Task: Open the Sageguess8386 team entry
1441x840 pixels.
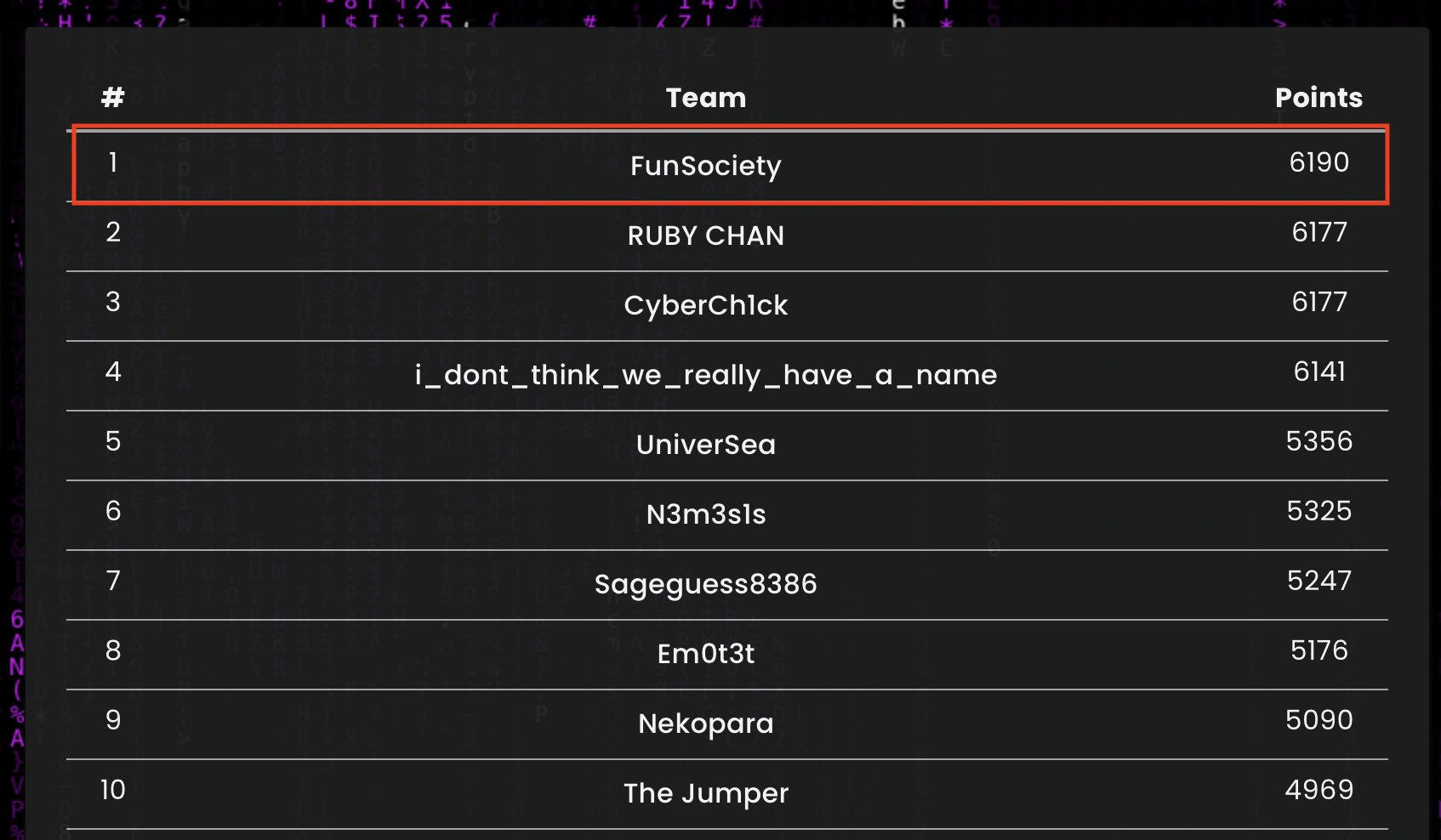Action: click(705, 584)
